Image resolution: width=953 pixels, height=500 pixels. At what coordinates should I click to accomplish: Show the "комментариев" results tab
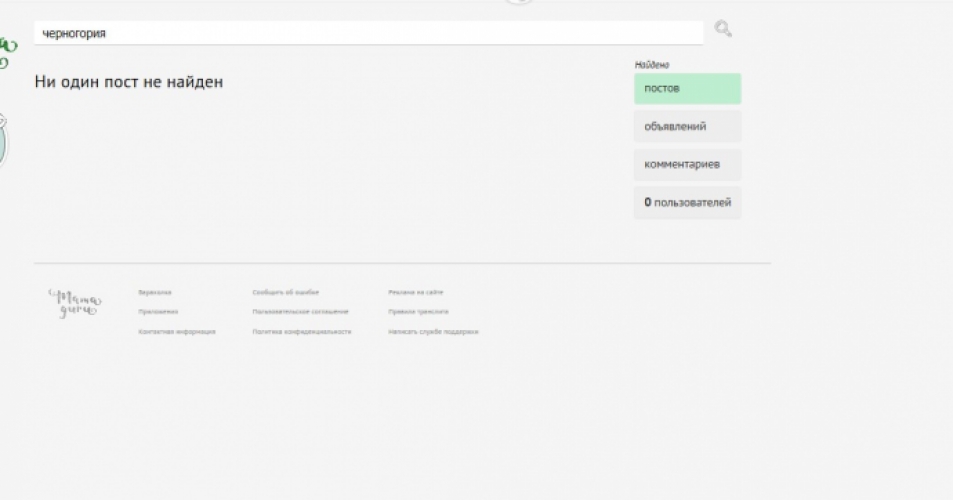pos(687,165)
